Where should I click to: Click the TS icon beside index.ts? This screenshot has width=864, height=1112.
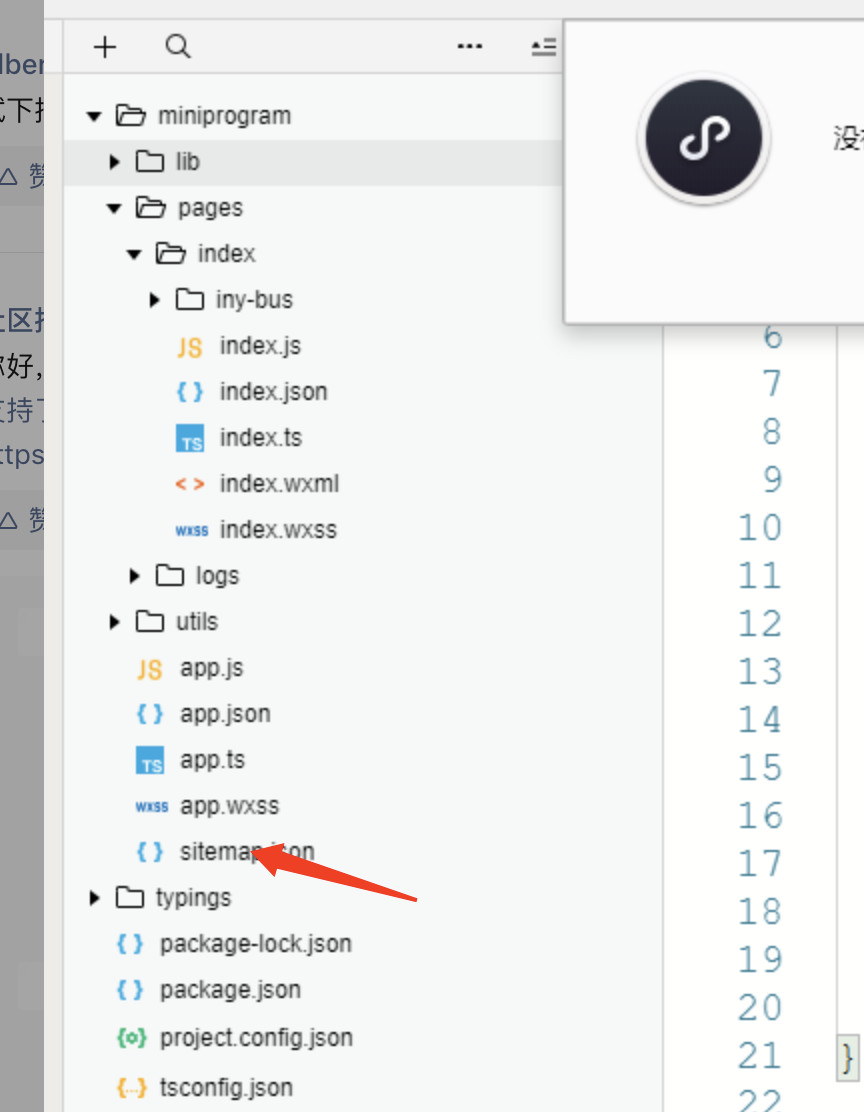[189, 438]
